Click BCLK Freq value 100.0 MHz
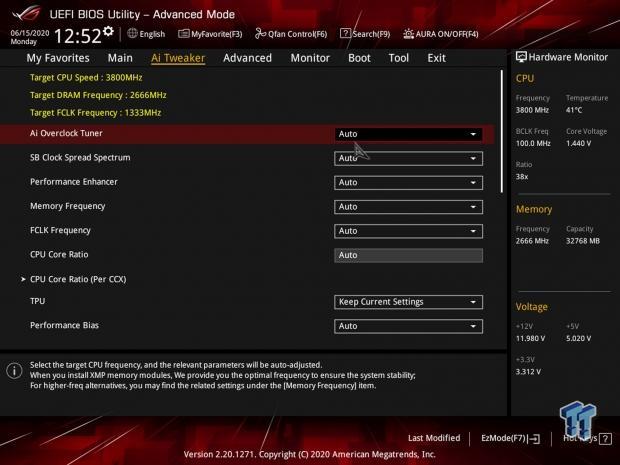The image size is (620, 465). tap(533, 144)
